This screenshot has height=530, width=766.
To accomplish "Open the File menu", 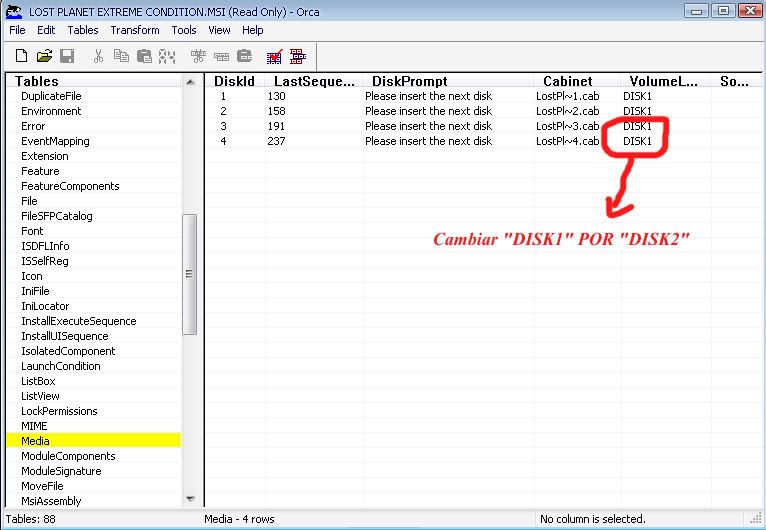I will 17,30.
